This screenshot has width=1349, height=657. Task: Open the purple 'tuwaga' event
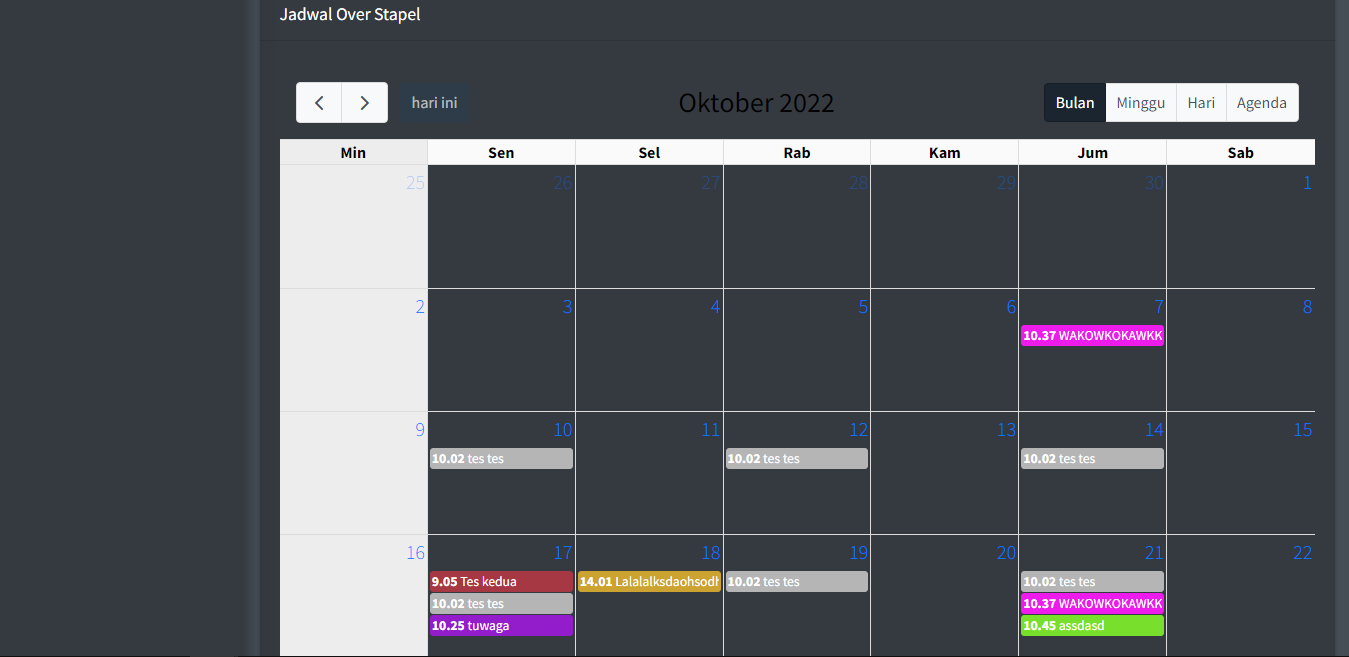pos(501,626)
